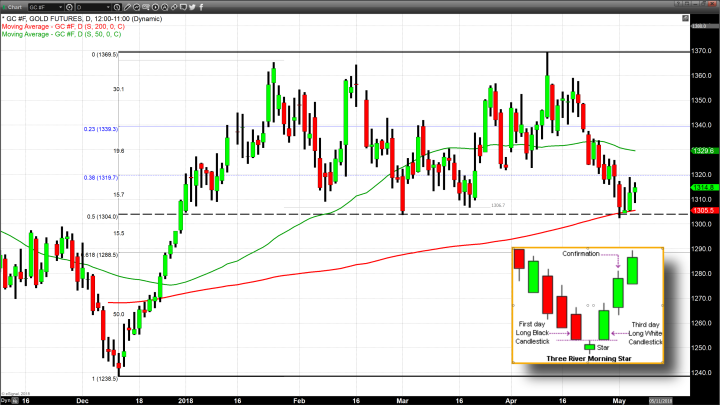Click the 2018 date label on time axis

click(186, 401)
